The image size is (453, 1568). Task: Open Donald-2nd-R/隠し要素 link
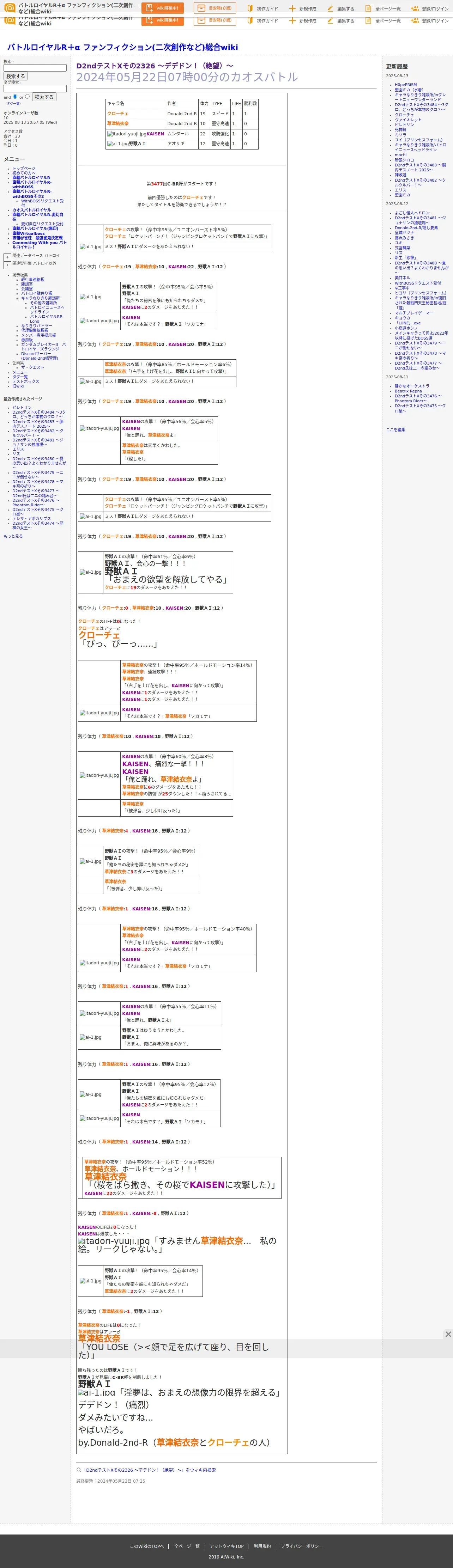tap(416, 228)
